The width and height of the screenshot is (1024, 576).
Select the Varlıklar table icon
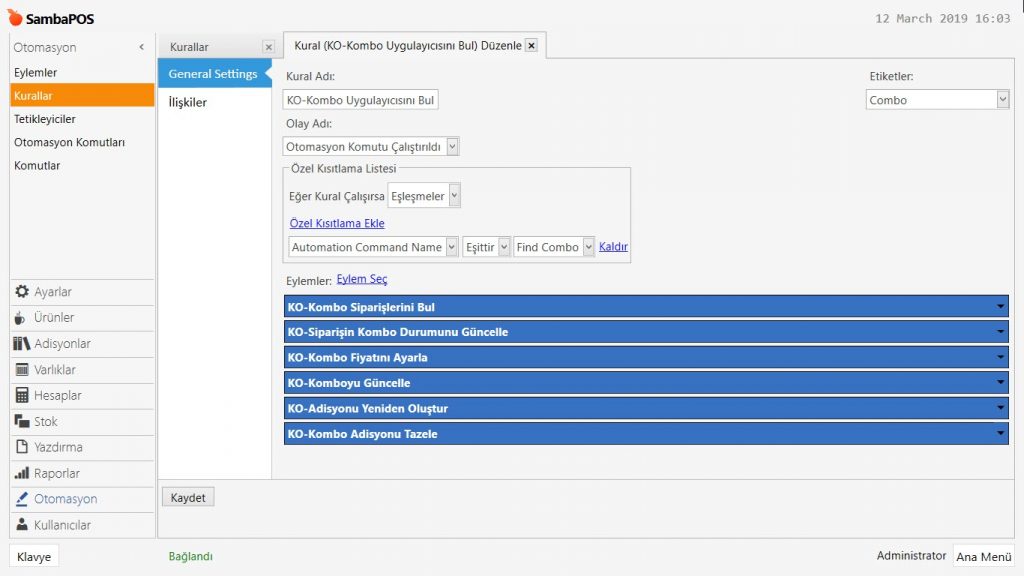click(x=22, y=370)
